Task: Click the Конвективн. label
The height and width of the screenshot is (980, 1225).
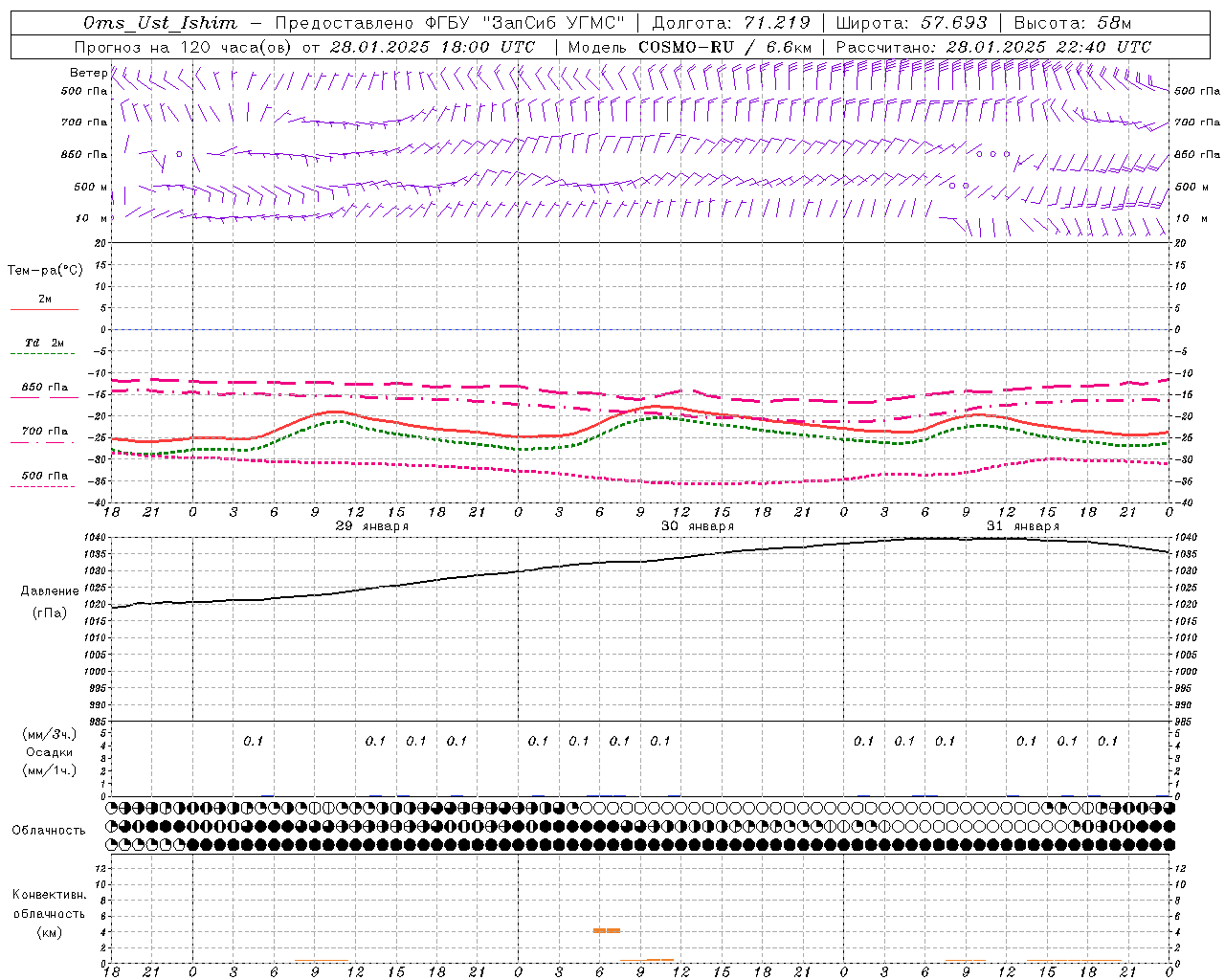Action: coord(49,895)
